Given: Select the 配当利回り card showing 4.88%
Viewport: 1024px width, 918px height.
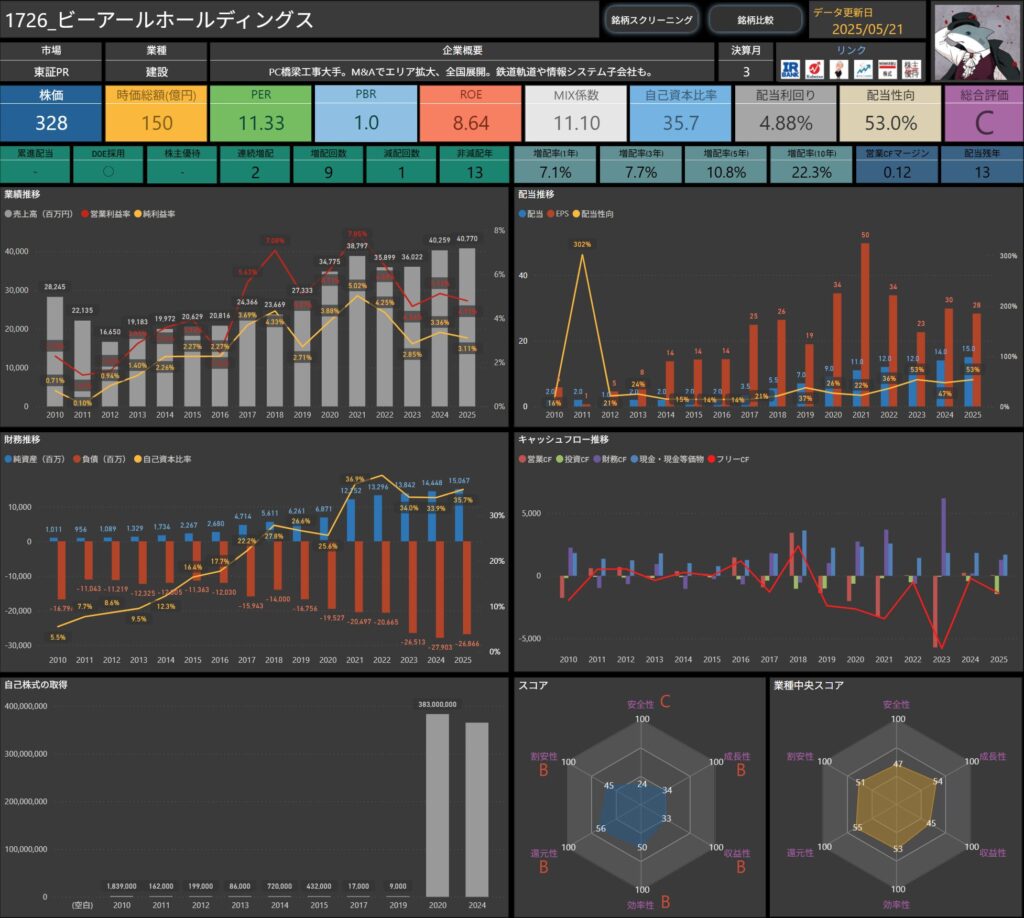Looking at the screenshot, I should [786, 114].
